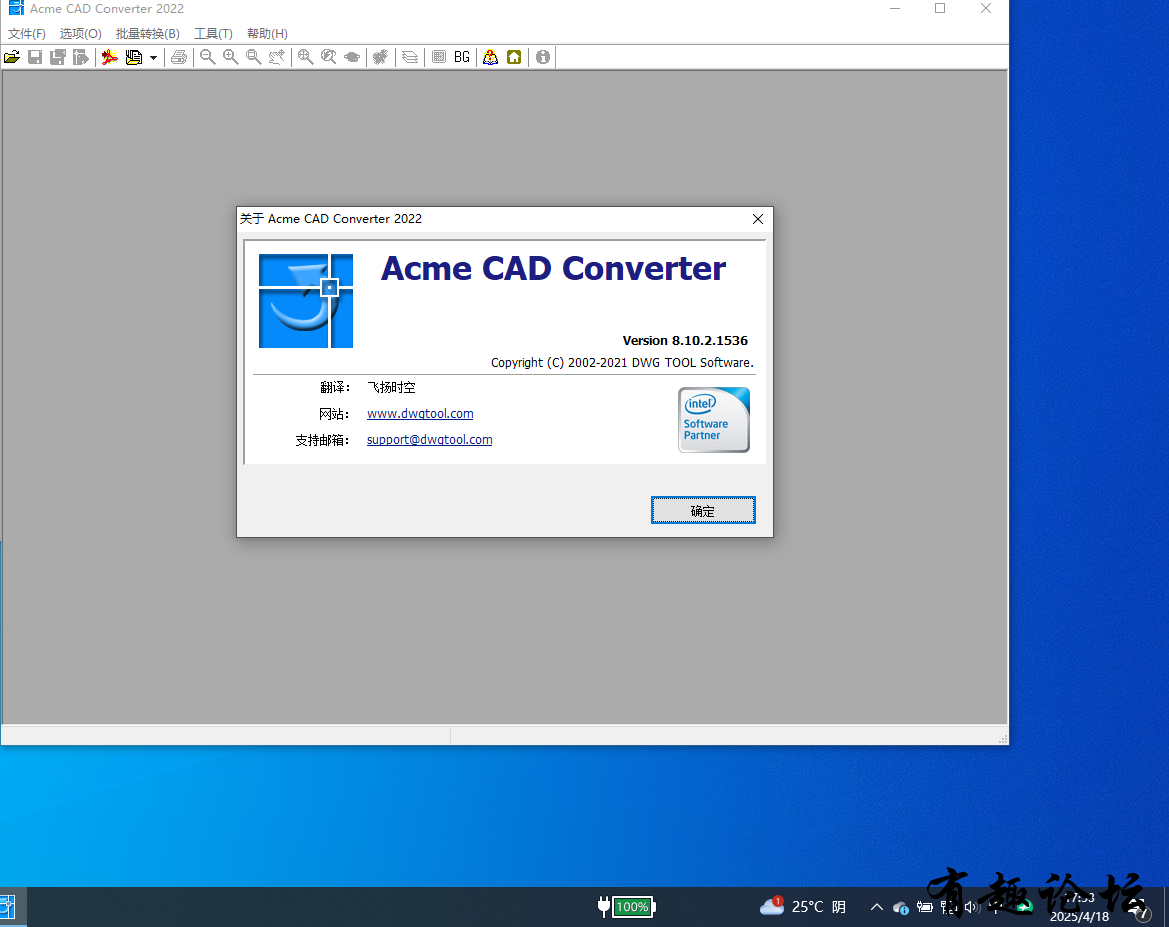Screen dimensions: 1169x927
Task: Open the 选项(O) menu
Action: pyautogui.click(x=81, y=34)
